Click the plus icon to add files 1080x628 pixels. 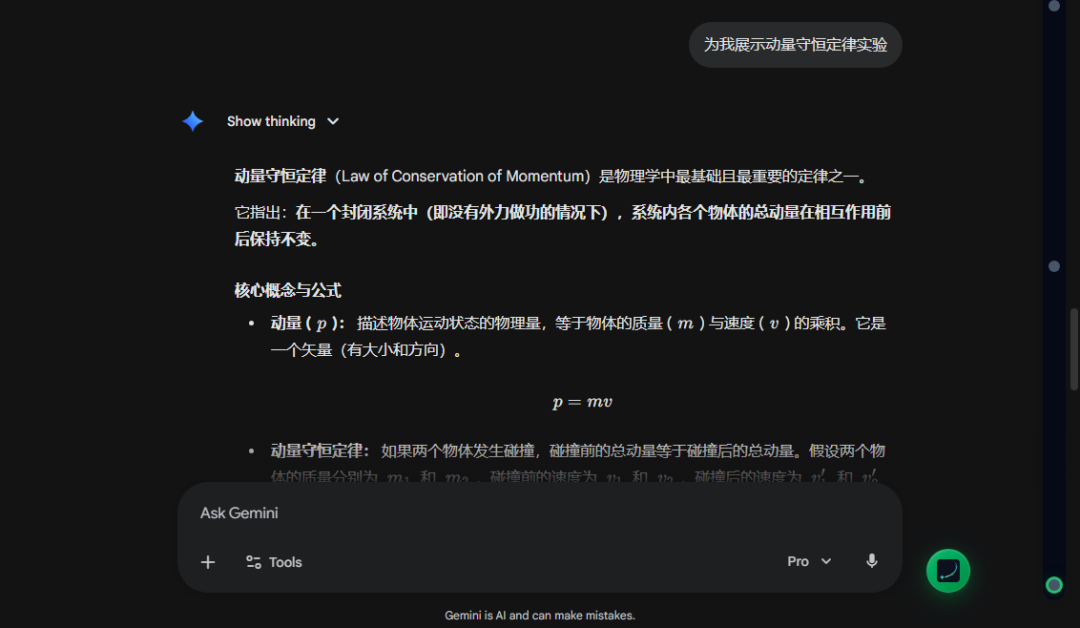pos(207,562)
